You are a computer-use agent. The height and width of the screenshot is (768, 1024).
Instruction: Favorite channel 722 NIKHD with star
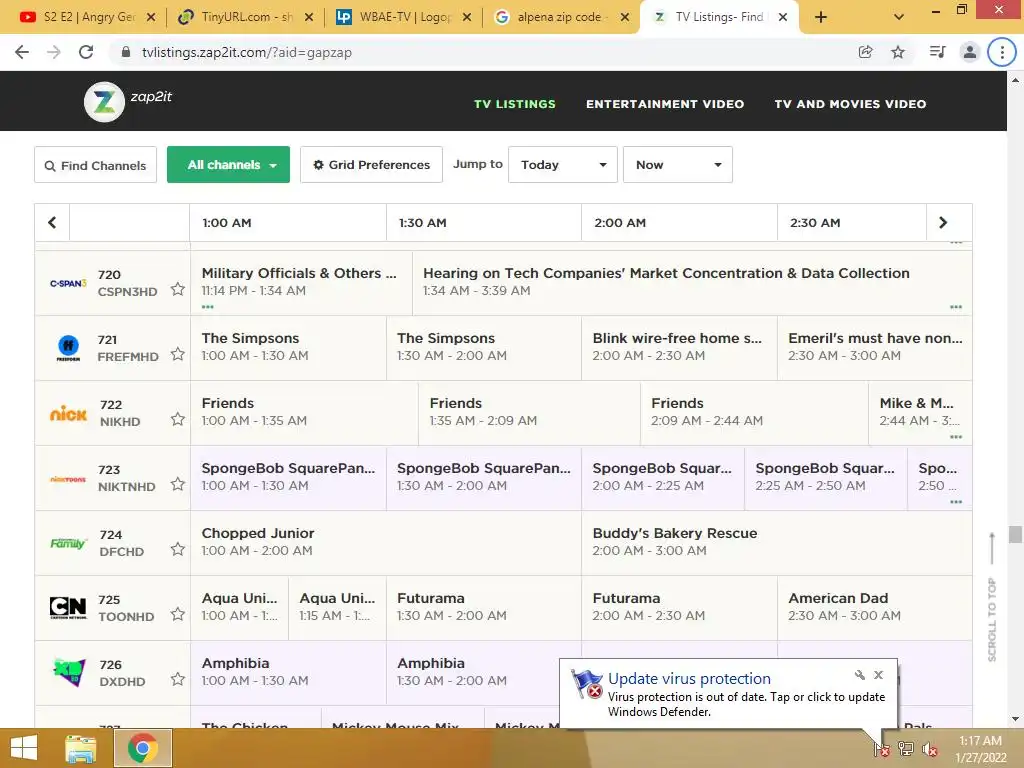tap(178, 419)
